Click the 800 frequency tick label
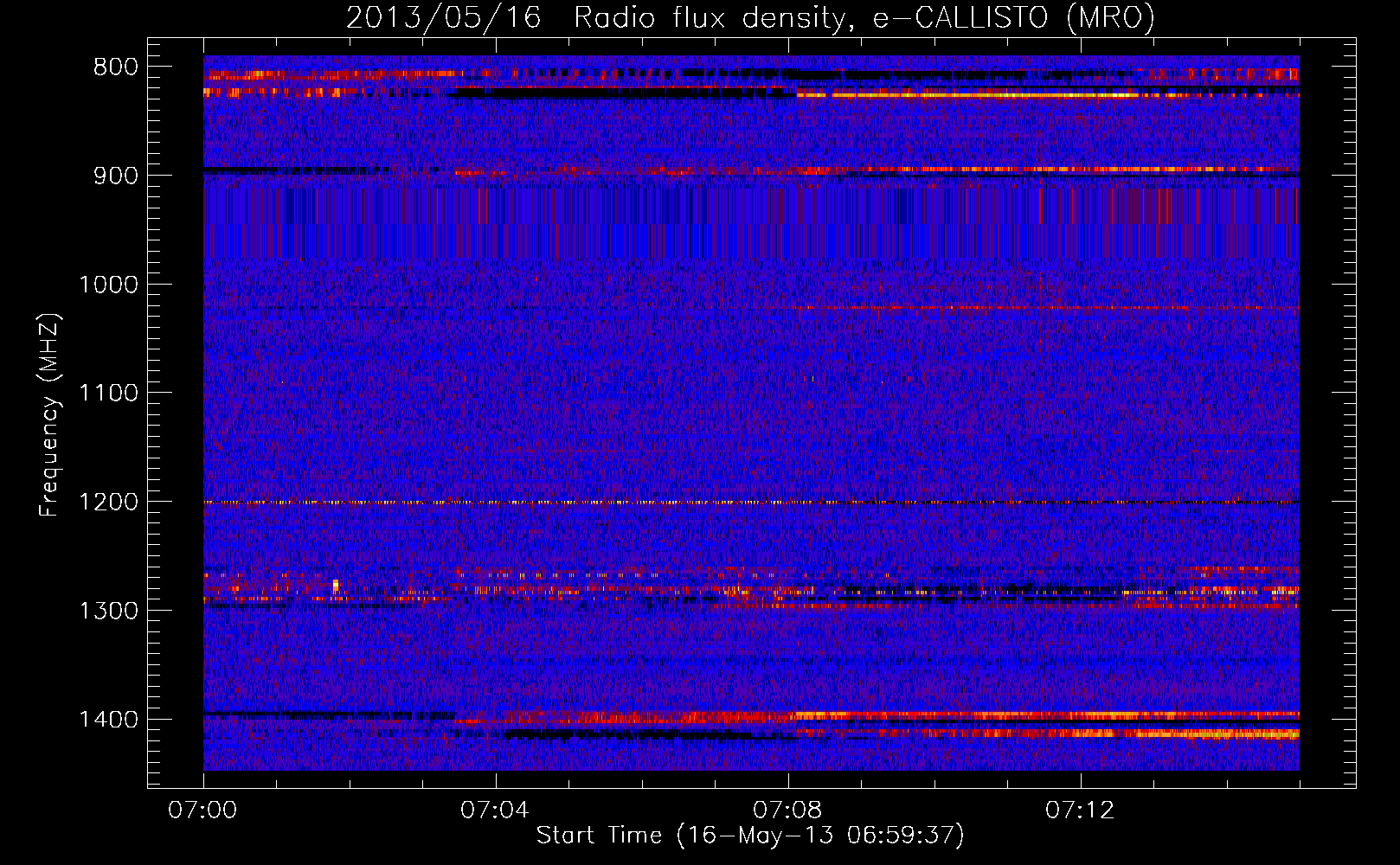The image size is (1400, 865). click(116, 67)
